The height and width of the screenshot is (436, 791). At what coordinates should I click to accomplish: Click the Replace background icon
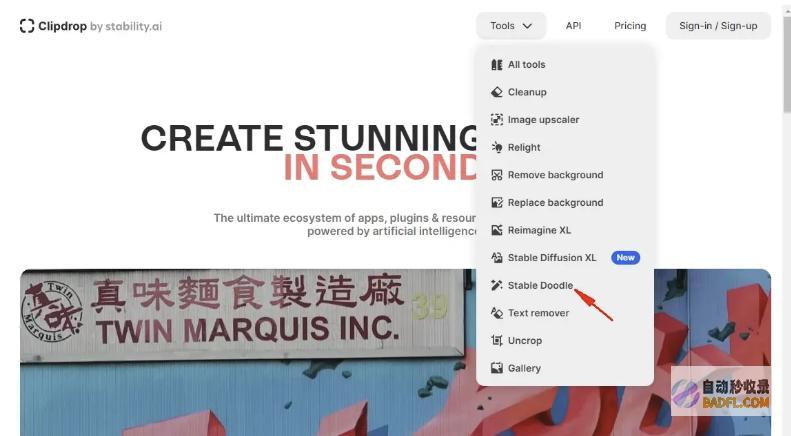coord(497,202)
